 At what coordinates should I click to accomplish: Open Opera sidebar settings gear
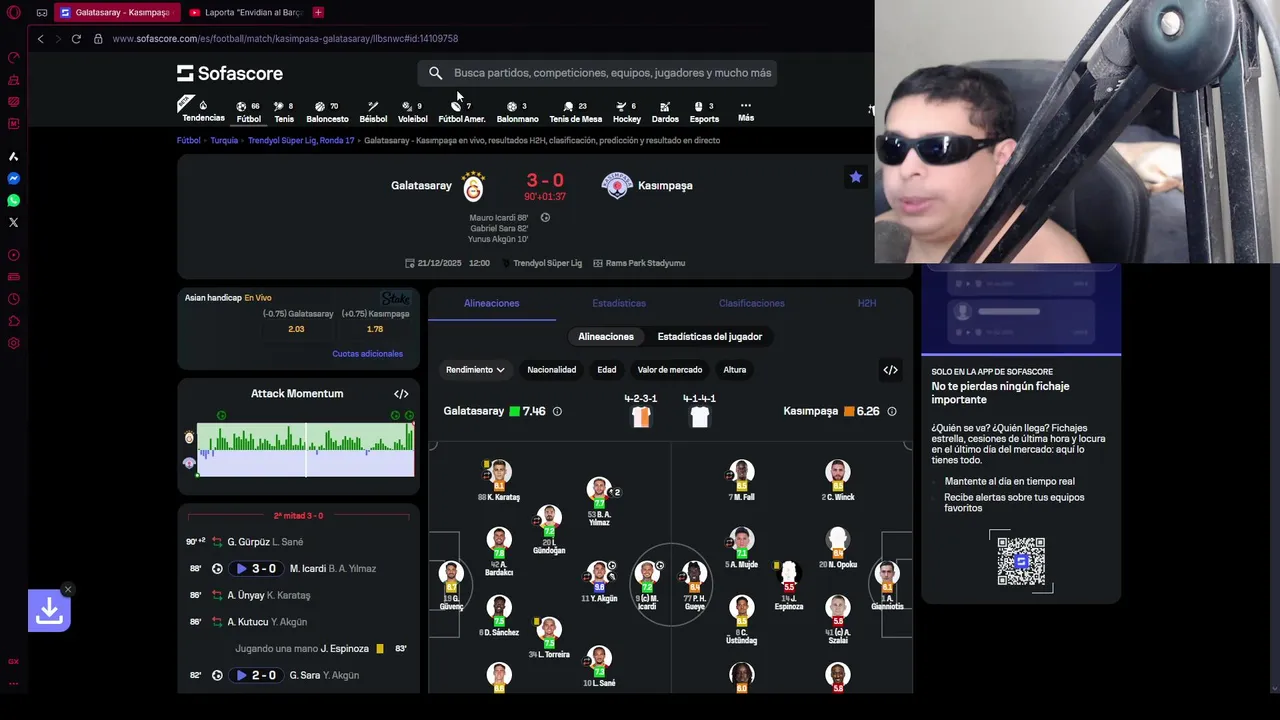tap(14, 343)
